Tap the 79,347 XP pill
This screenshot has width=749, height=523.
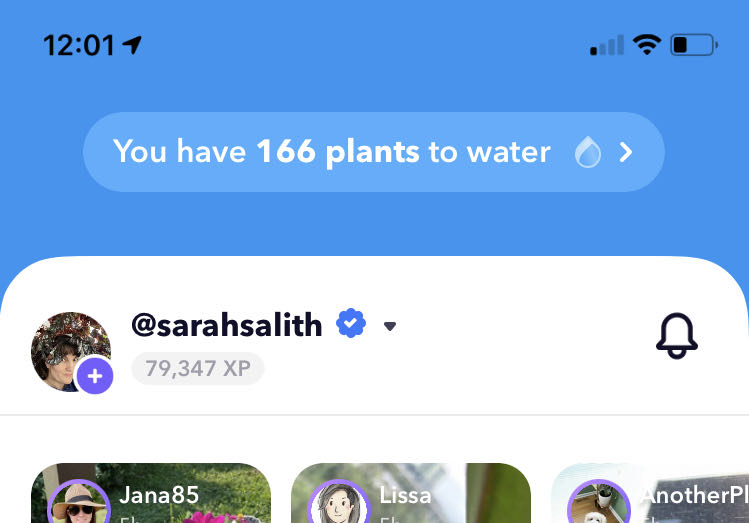(198, 368)
